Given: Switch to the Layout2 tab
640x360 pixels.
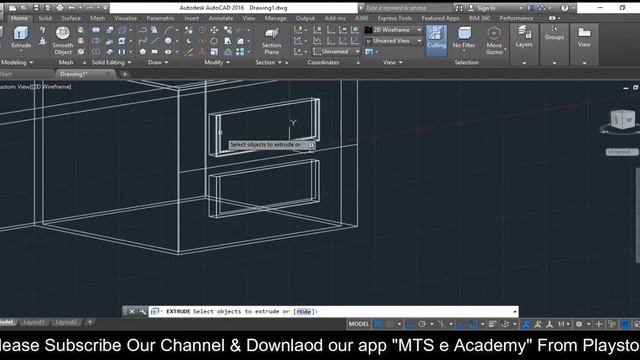Looking at the screenshot, I should coord(66,322).
